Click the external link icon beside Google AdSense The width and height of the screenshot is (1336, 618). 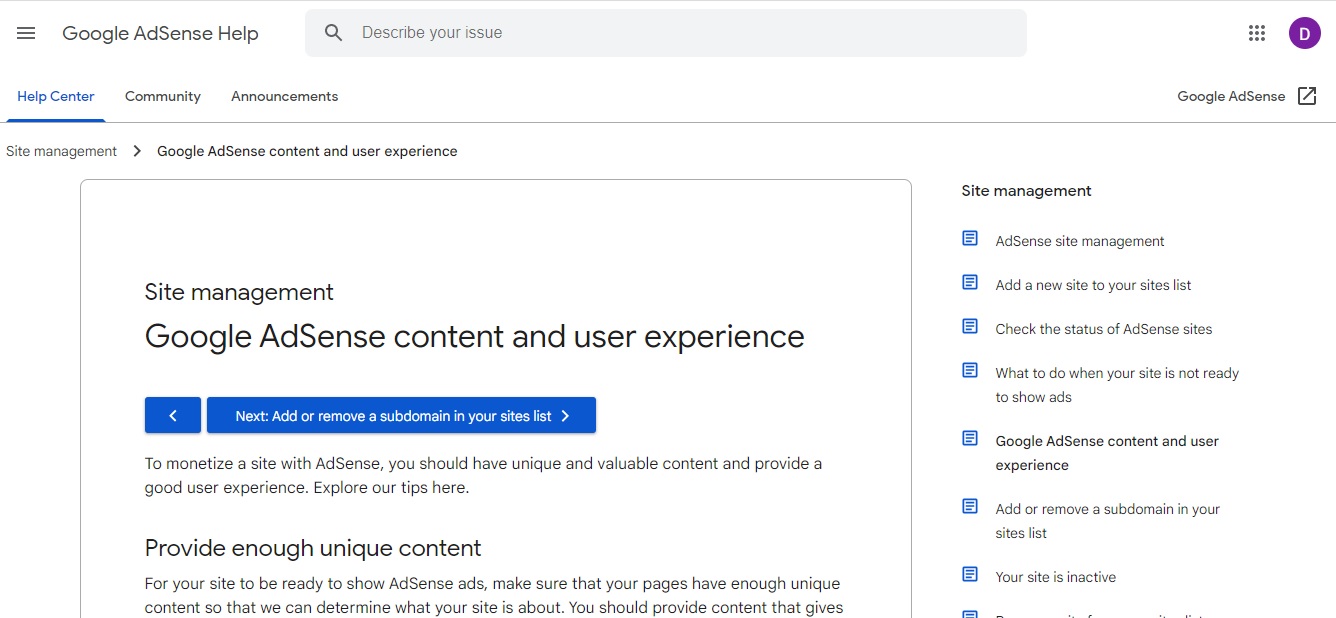[x=1307, y=96]
